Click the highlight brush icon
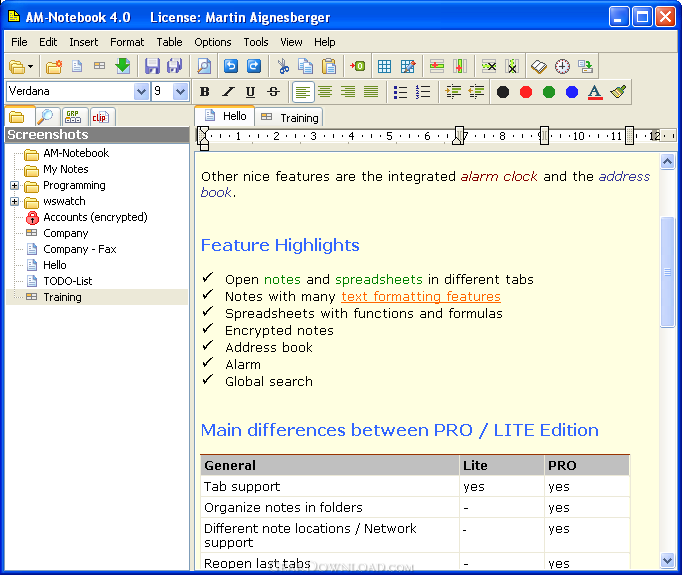 click(x=618, y=92)
